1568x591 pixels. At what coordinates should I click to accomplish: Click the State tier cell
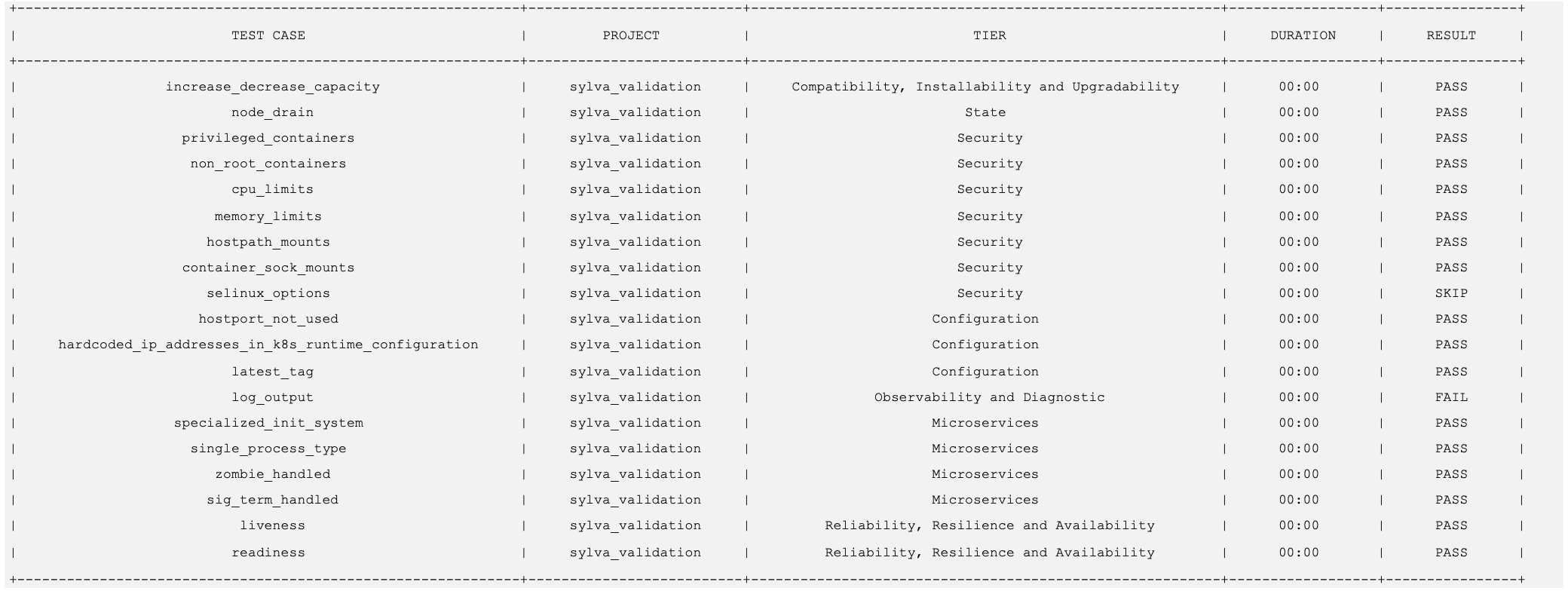(x=985, y=112)
